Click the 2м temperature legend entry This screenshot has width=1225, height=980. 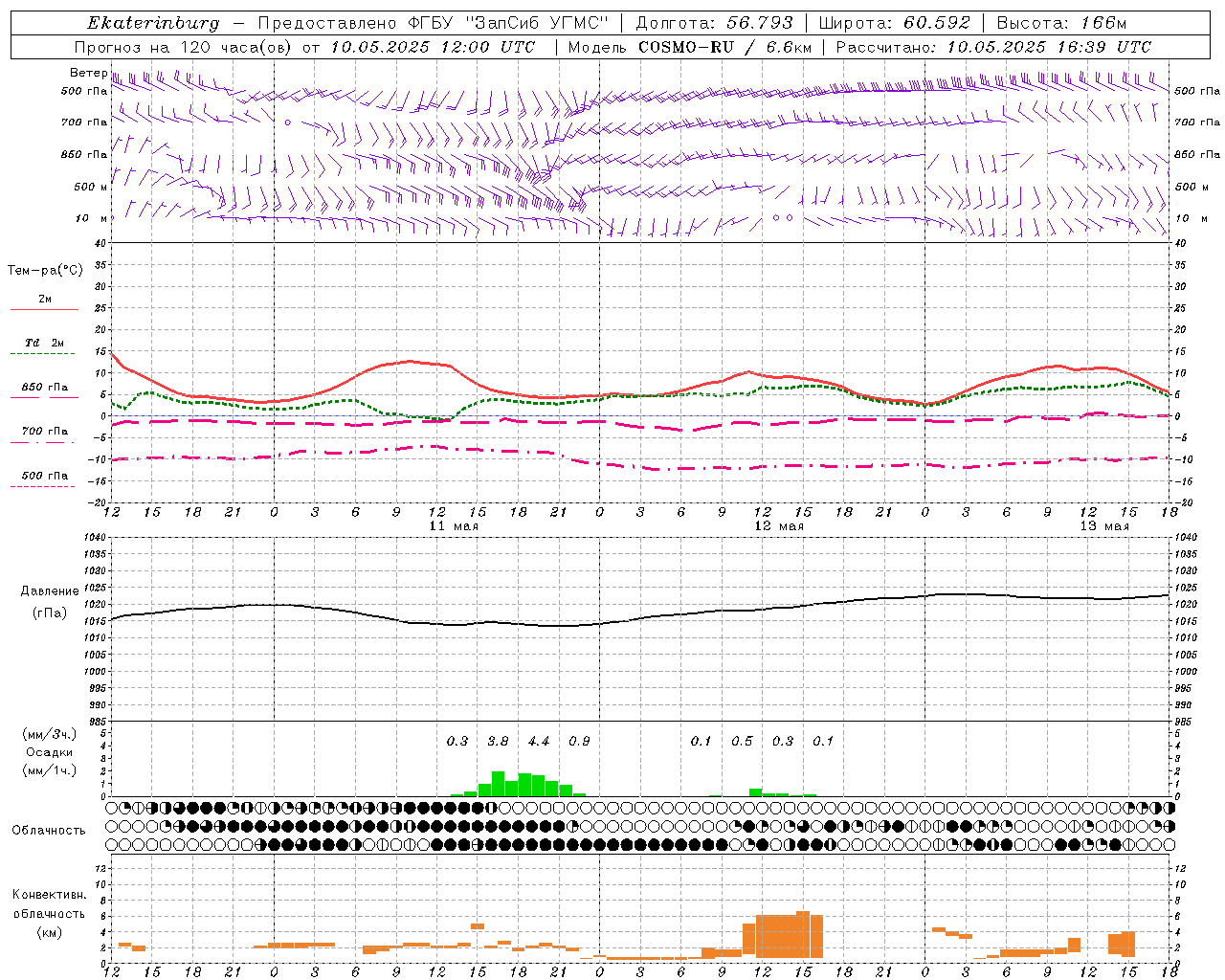(x=45, y=299)
